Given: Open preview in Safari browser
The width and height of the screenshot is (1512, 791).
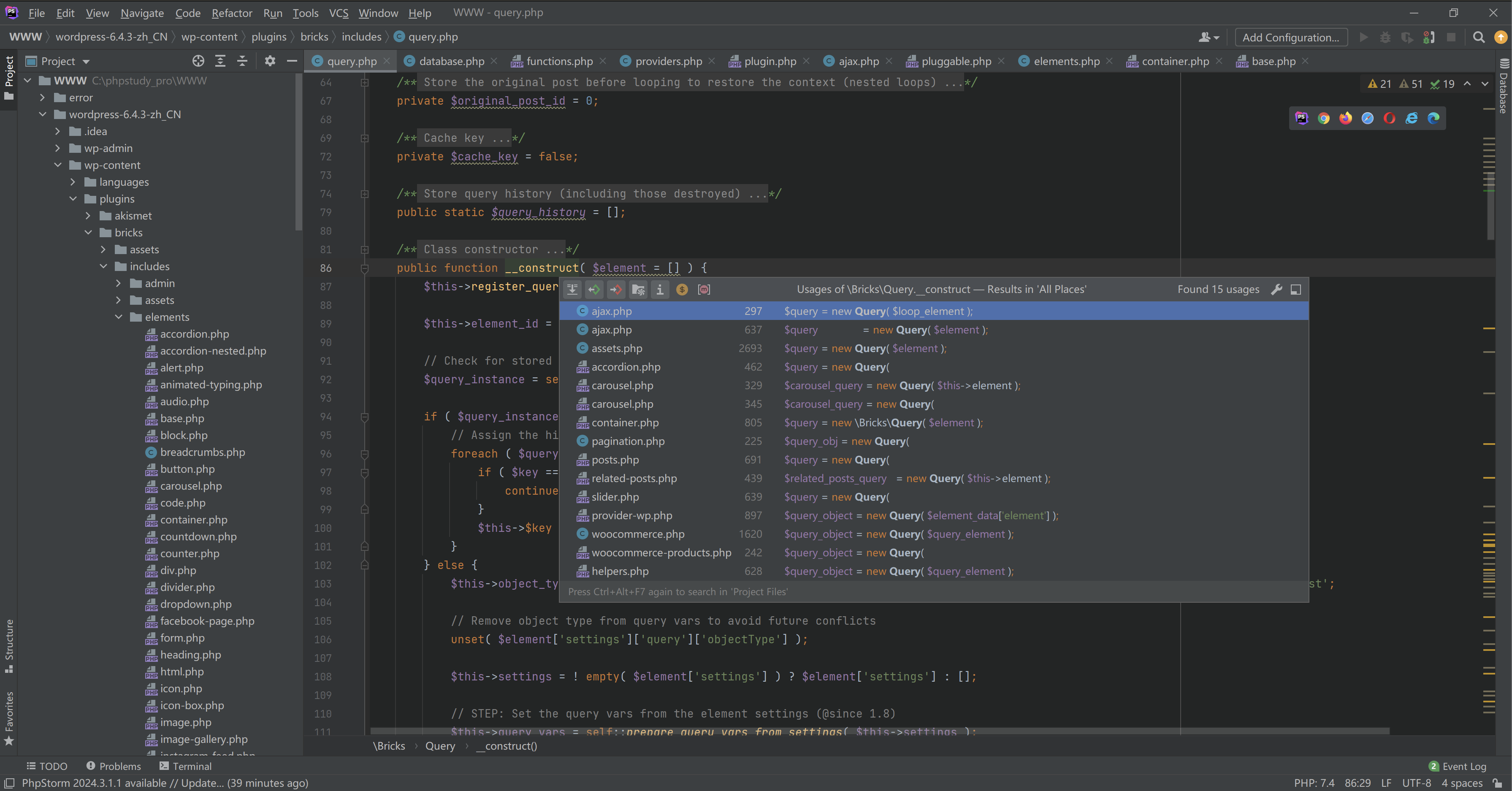Looking at the screenshot, I should click(1367, 118).
